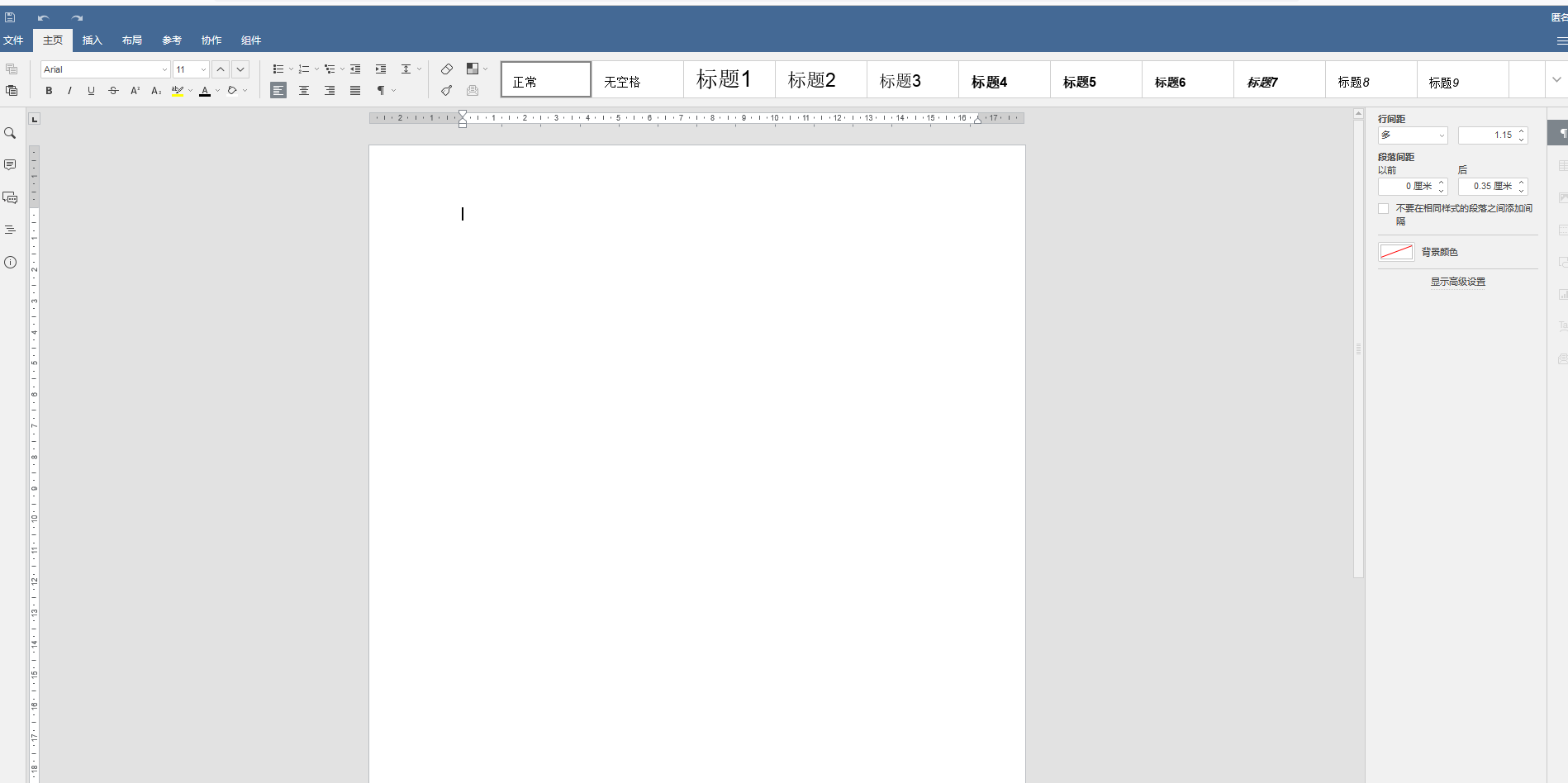Switch to the 协作 (Collaboration) tab
The width and height of the screenshot is (1568, 783).
[x=211, y=40]
